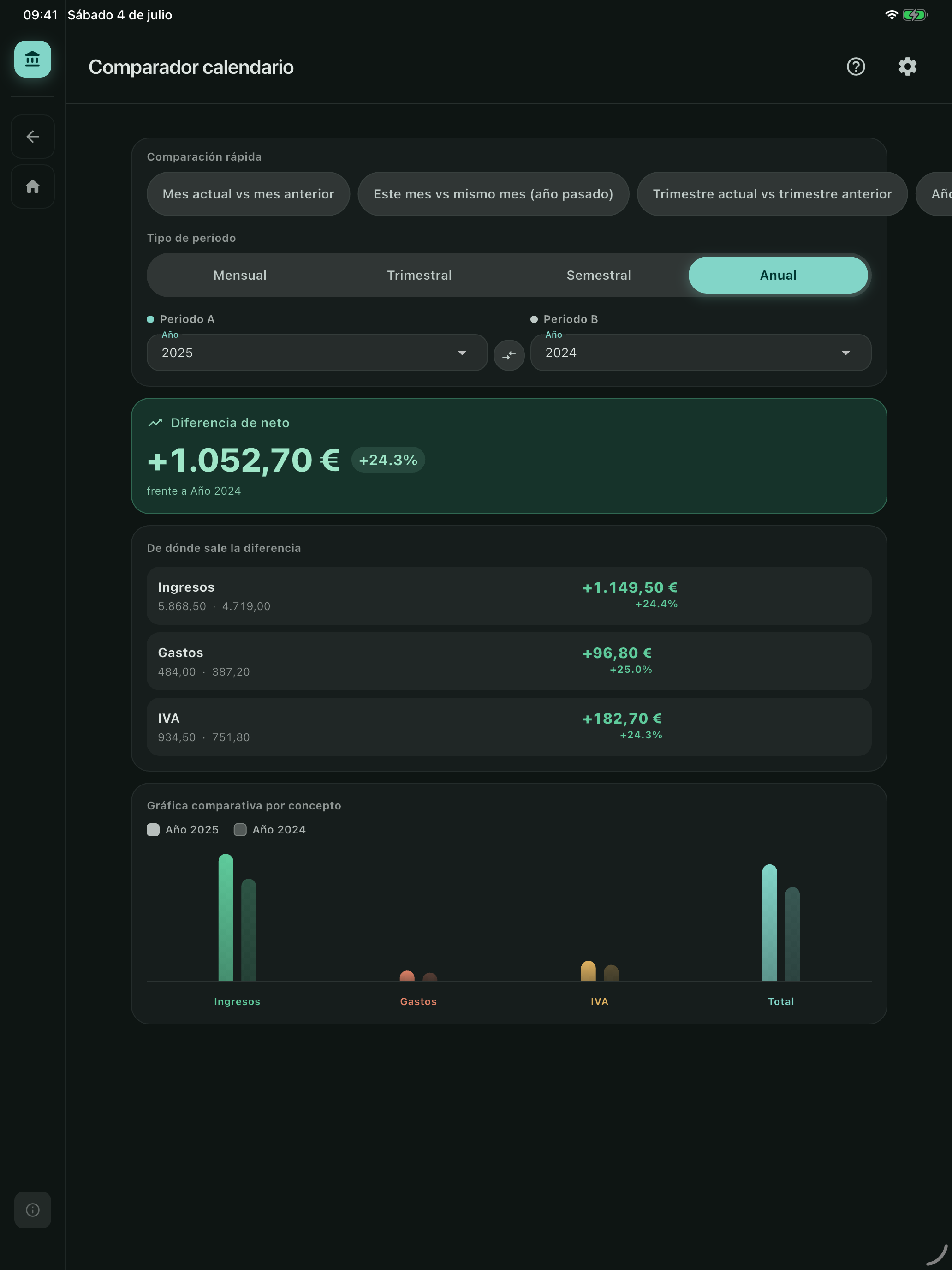Viewport: 952px width, 1270px height.
Task: Toggle the Año 2024 legend swatch
Action: (240, 830)
